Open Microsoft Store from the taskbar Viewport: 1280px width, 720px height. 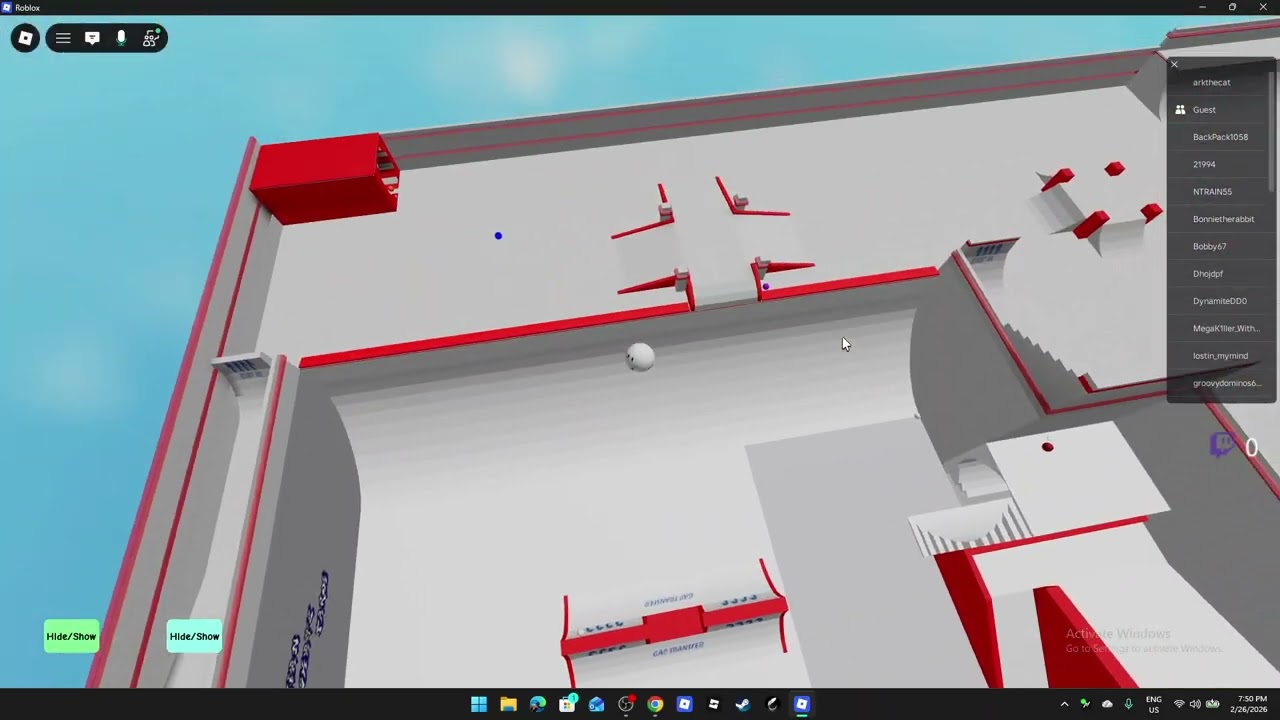(x=567, y=704)
